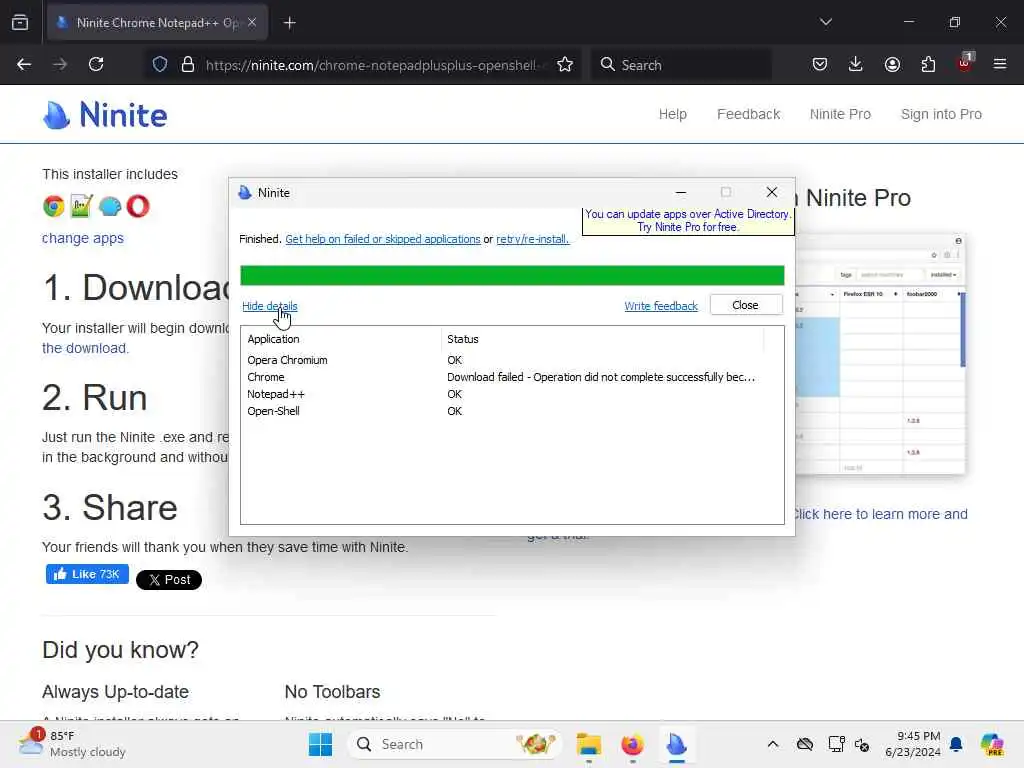
Task: Open the Pocket save icon
Action: coord(820,65)
